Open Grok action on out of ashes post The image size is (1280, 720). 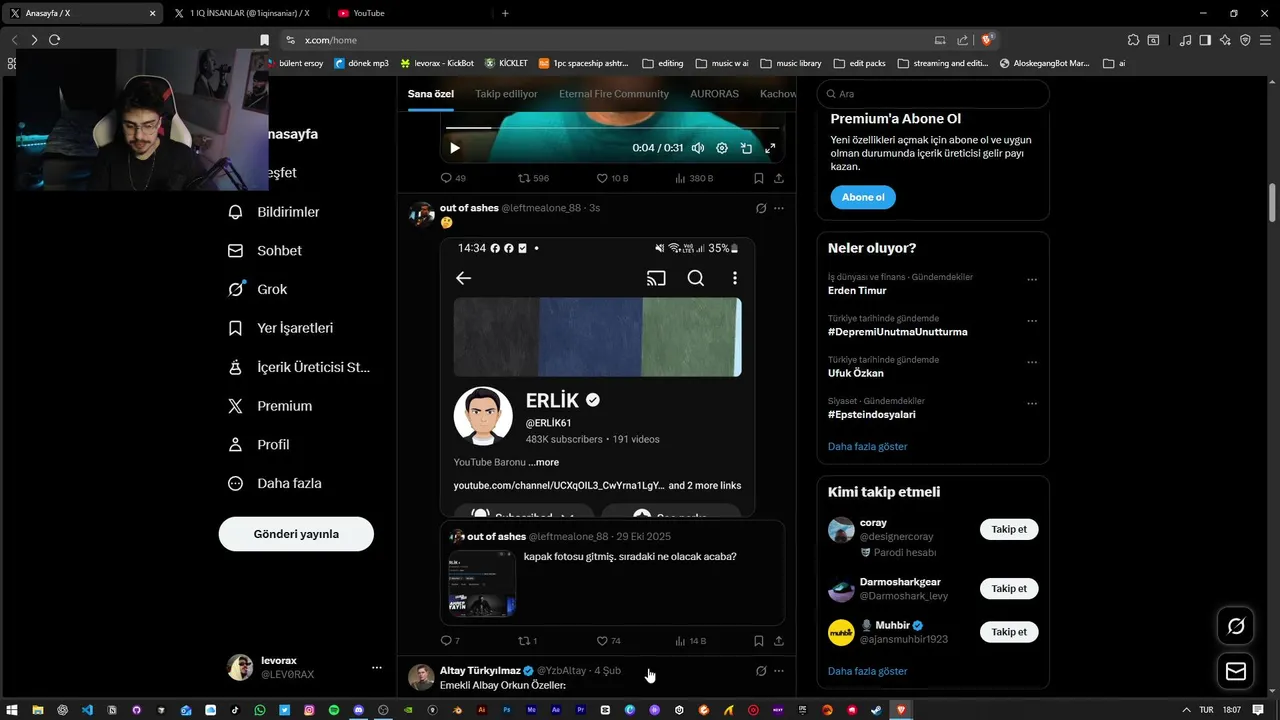761,208
